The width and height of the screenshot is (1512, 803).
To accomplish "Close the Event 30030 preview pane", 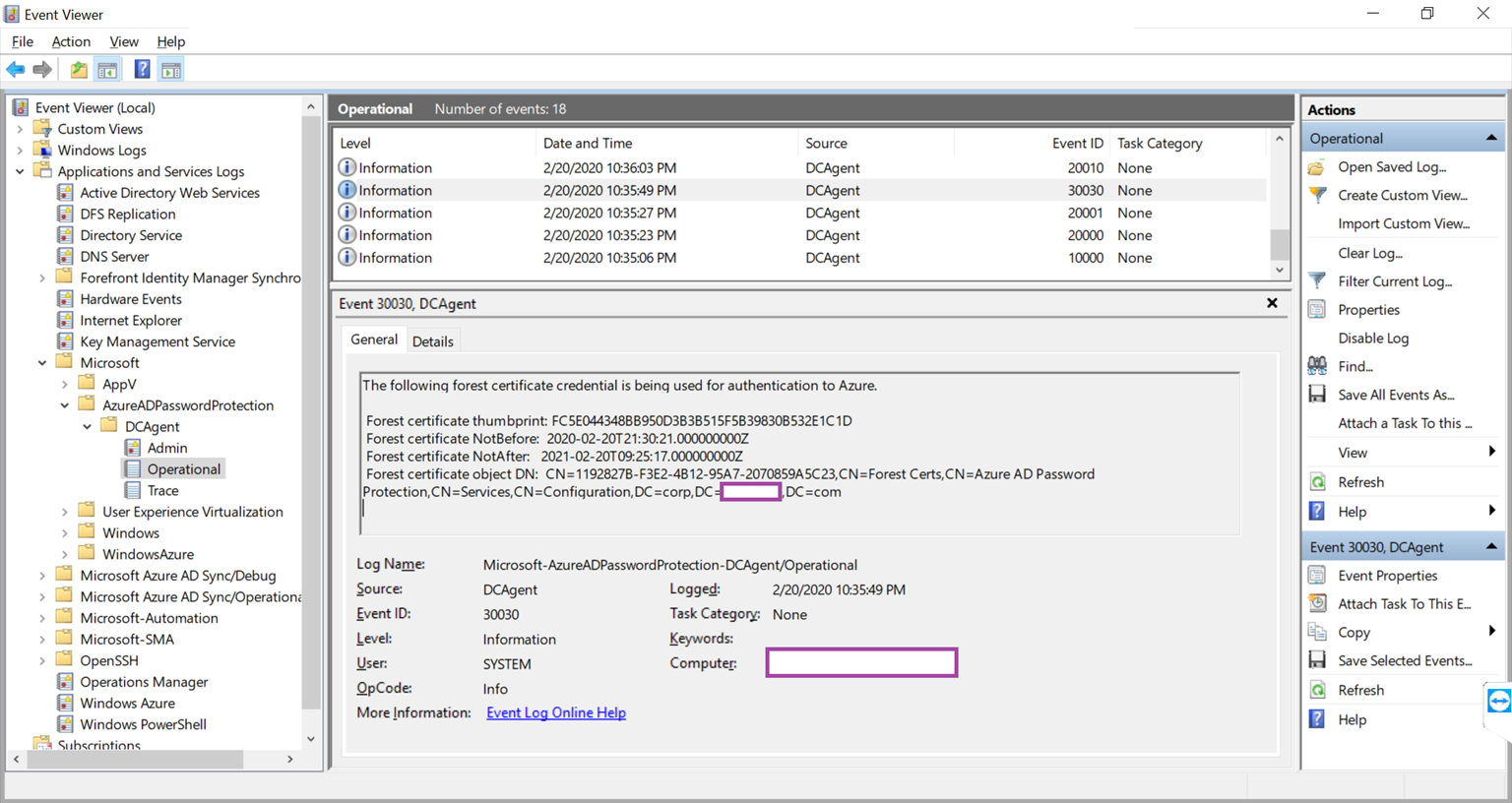I will click(1272, 303).
